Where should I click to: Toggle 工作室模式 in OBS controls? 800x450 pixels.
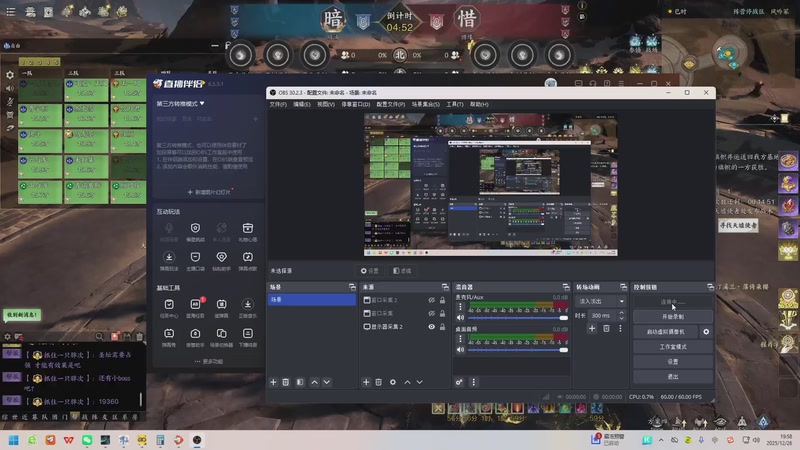673,346
